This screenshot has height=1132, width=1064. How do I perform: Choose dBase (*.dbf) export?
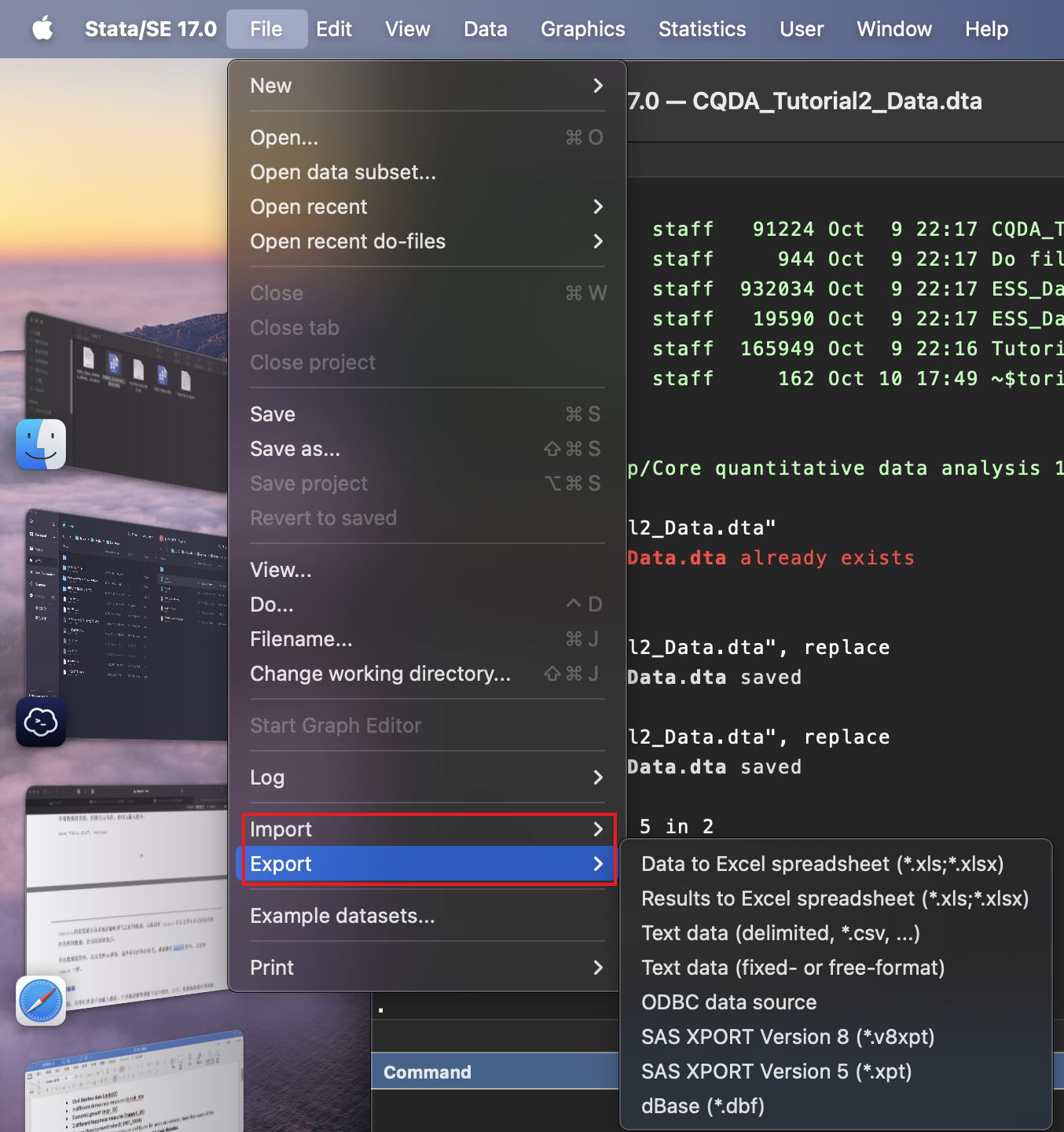(x=836, y=1106)
